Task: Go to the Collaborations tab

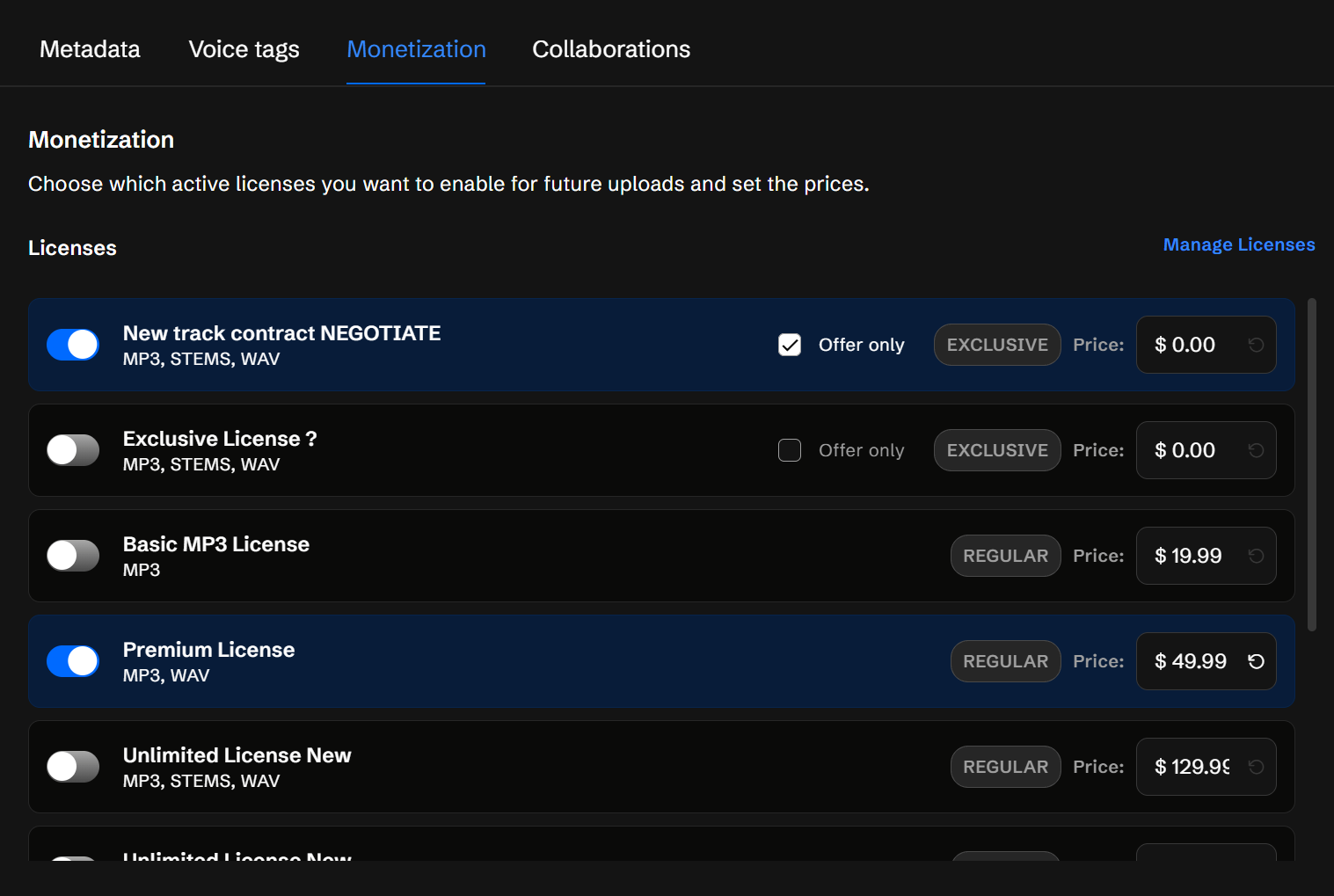Action: 611,49
